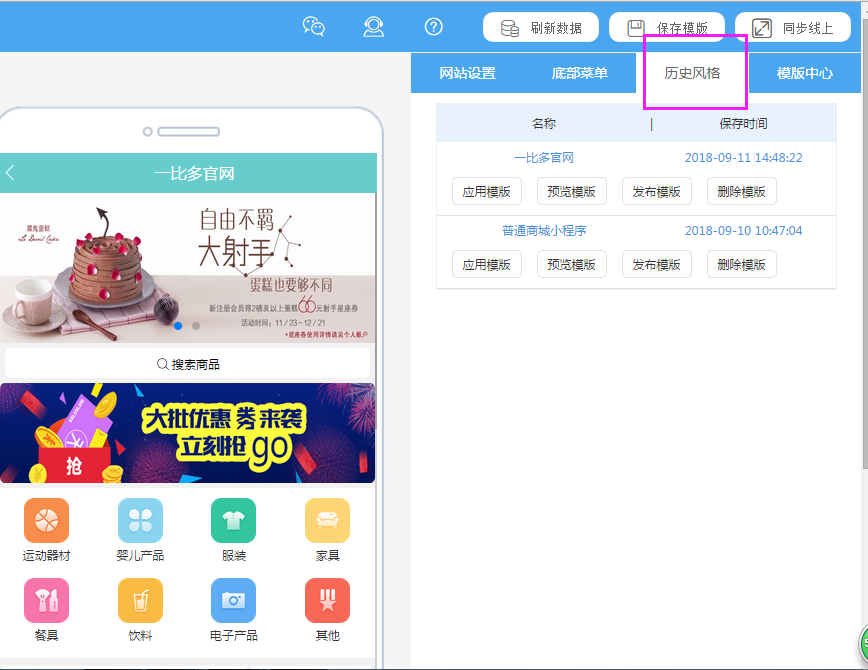Viewport: 868px width, 670px height.
Task: Apply the 一比多官网 template with 应用模版
Action: [487, 192]
